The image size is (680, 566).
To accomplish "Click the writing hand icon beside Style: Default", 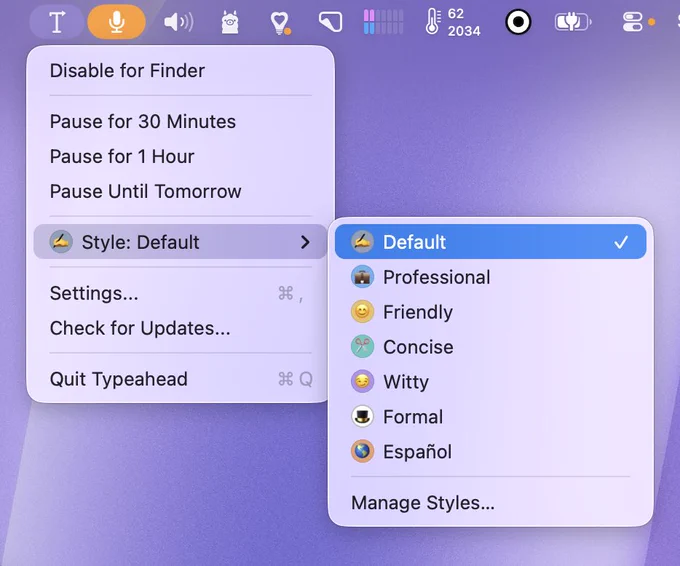I will click(61, 242).
